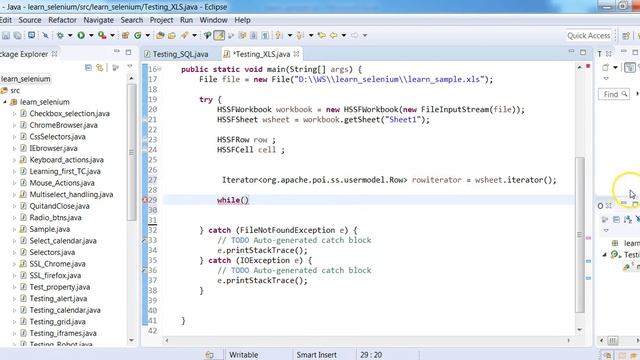Screen dimensions: 640x360
Task: Open the Navigate menu
Action: pos(98,20)
